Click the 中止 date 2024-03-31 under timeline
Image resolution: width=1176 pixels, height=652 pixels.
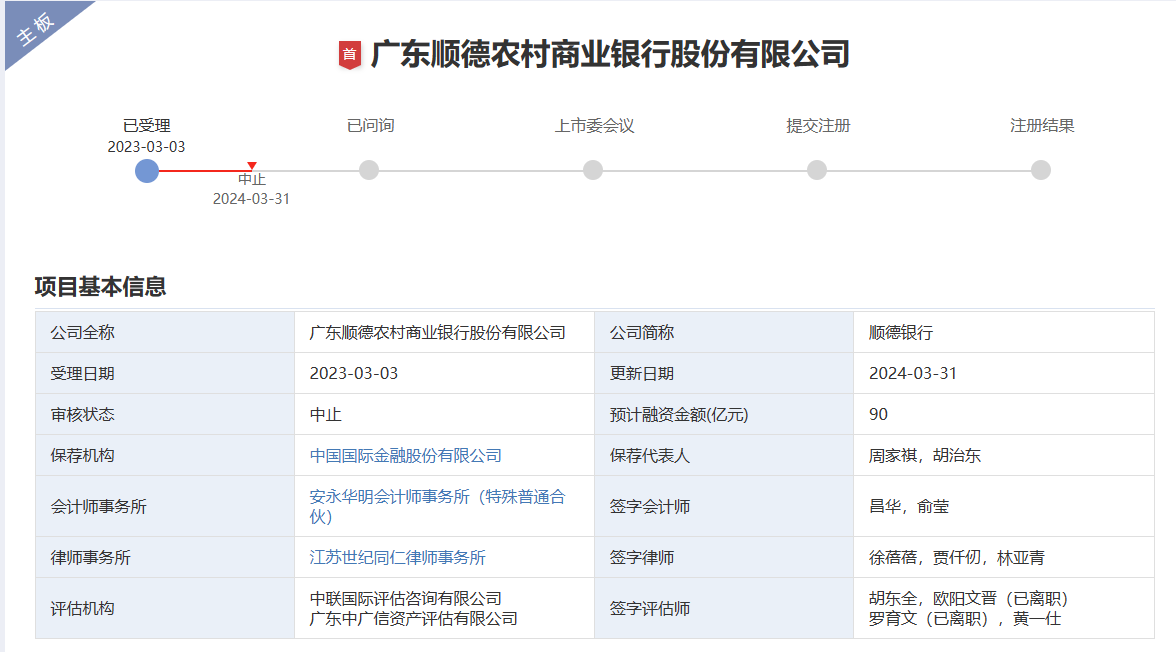click(251, 198)
